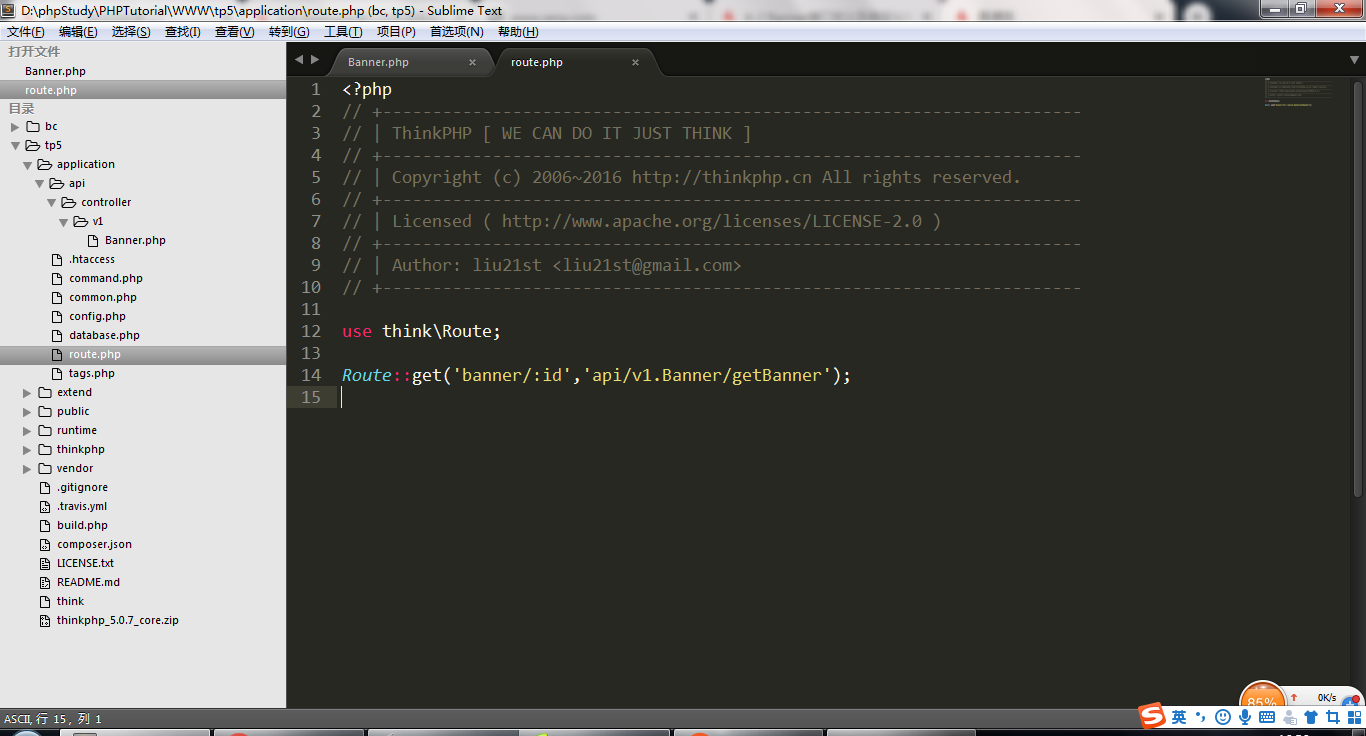This screenshot has height=736, width=1366.
Task: Collapse the controller folder arrow
Action: (x=51, y=203)
